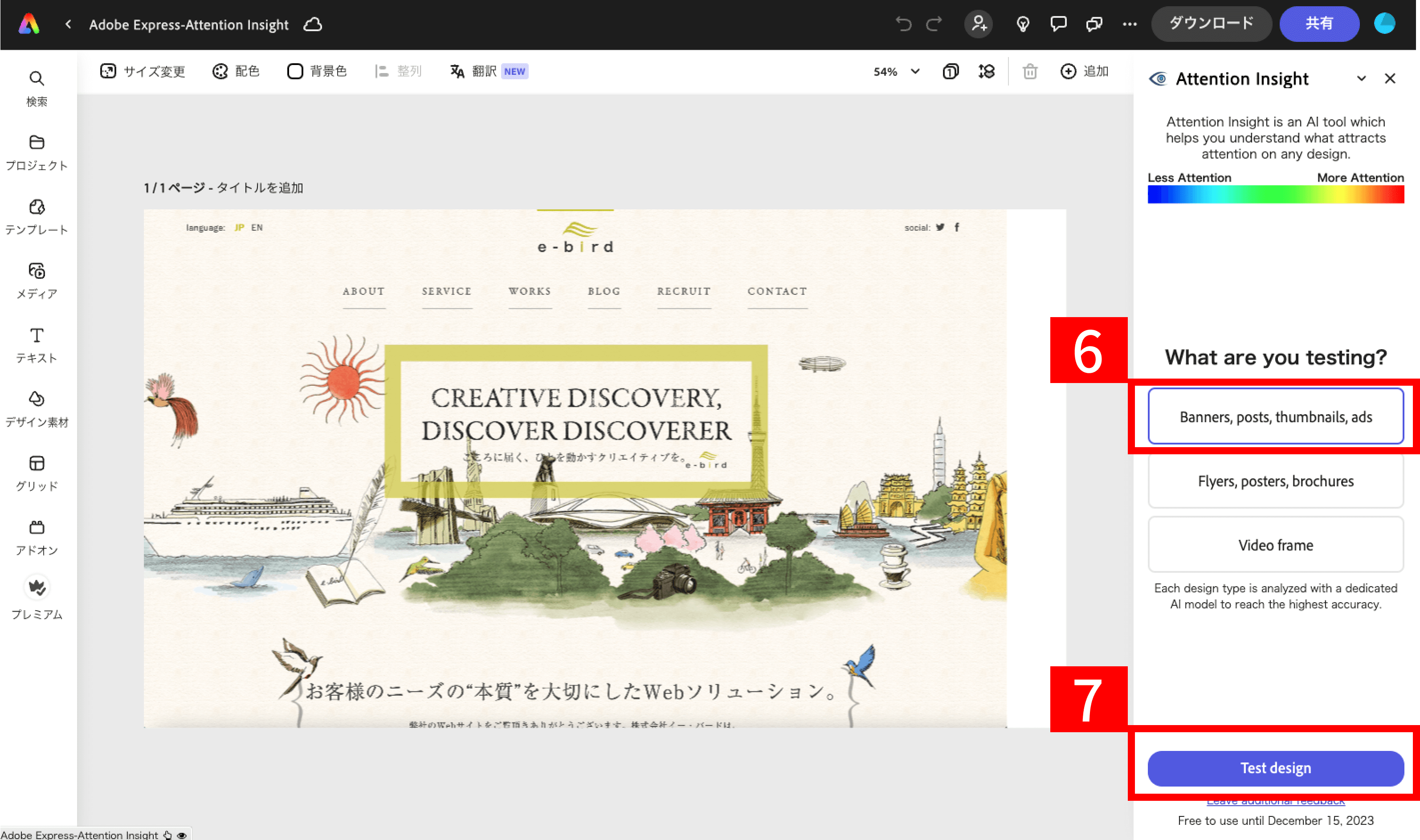Click the Resize toolbar item
The width and height of the screenshot is (1420, 840).
tap(143, 71)
